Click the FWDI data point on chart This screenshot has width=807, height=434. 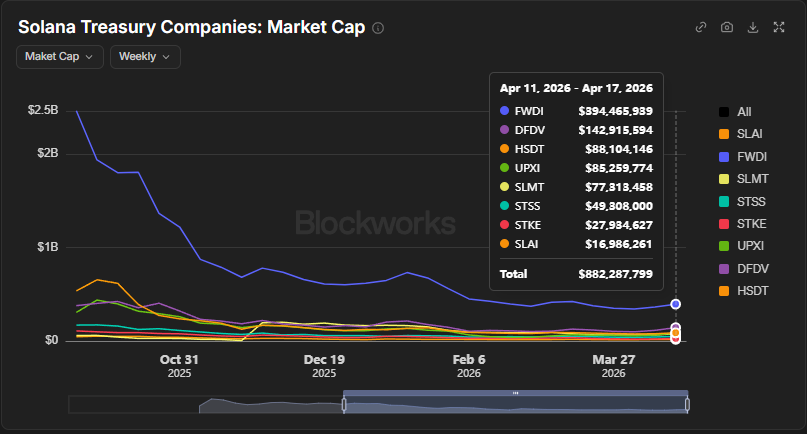pyautogui.click(x=676, y=303)
